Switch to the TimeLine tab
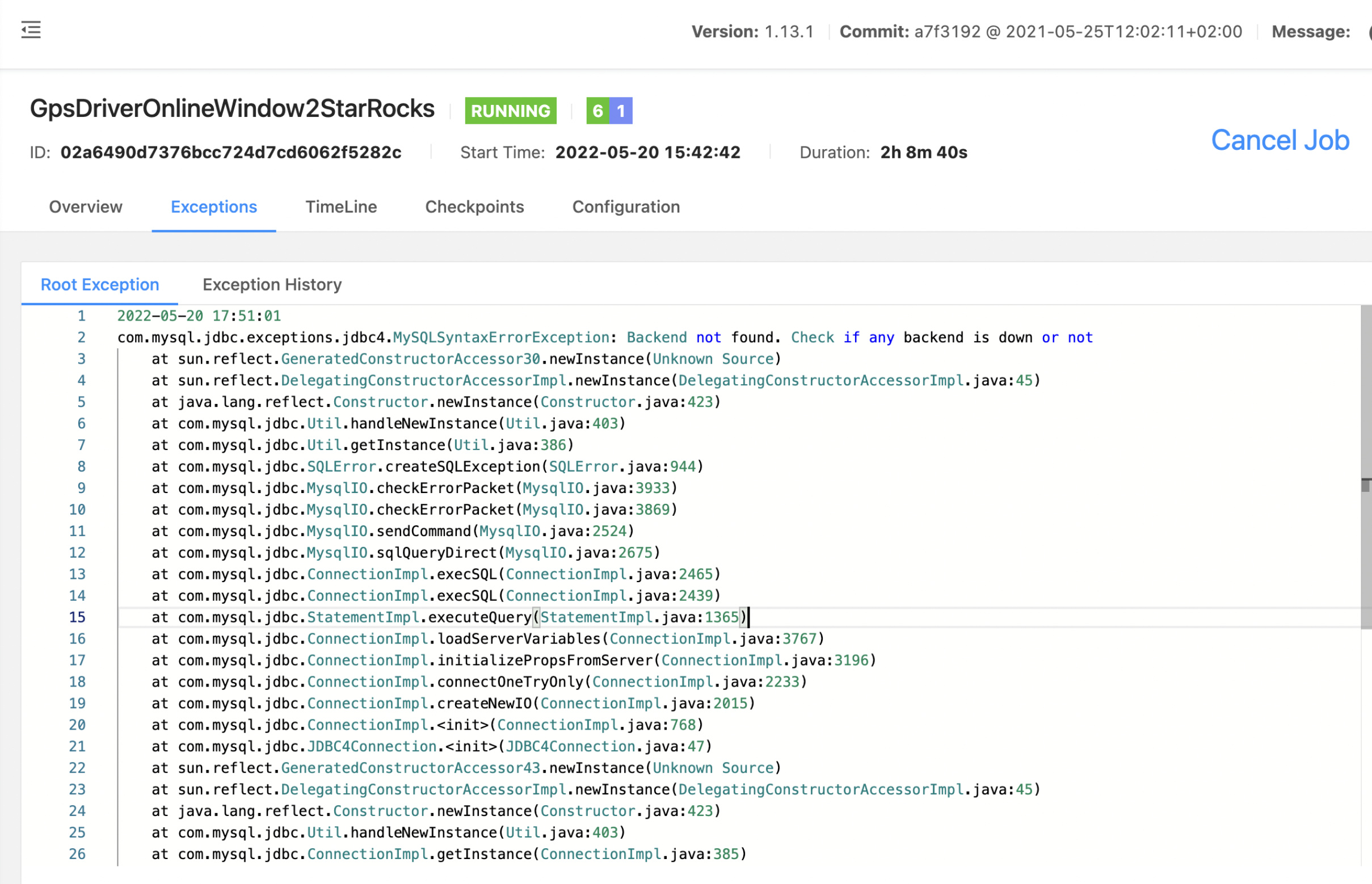 pos(341,207)
